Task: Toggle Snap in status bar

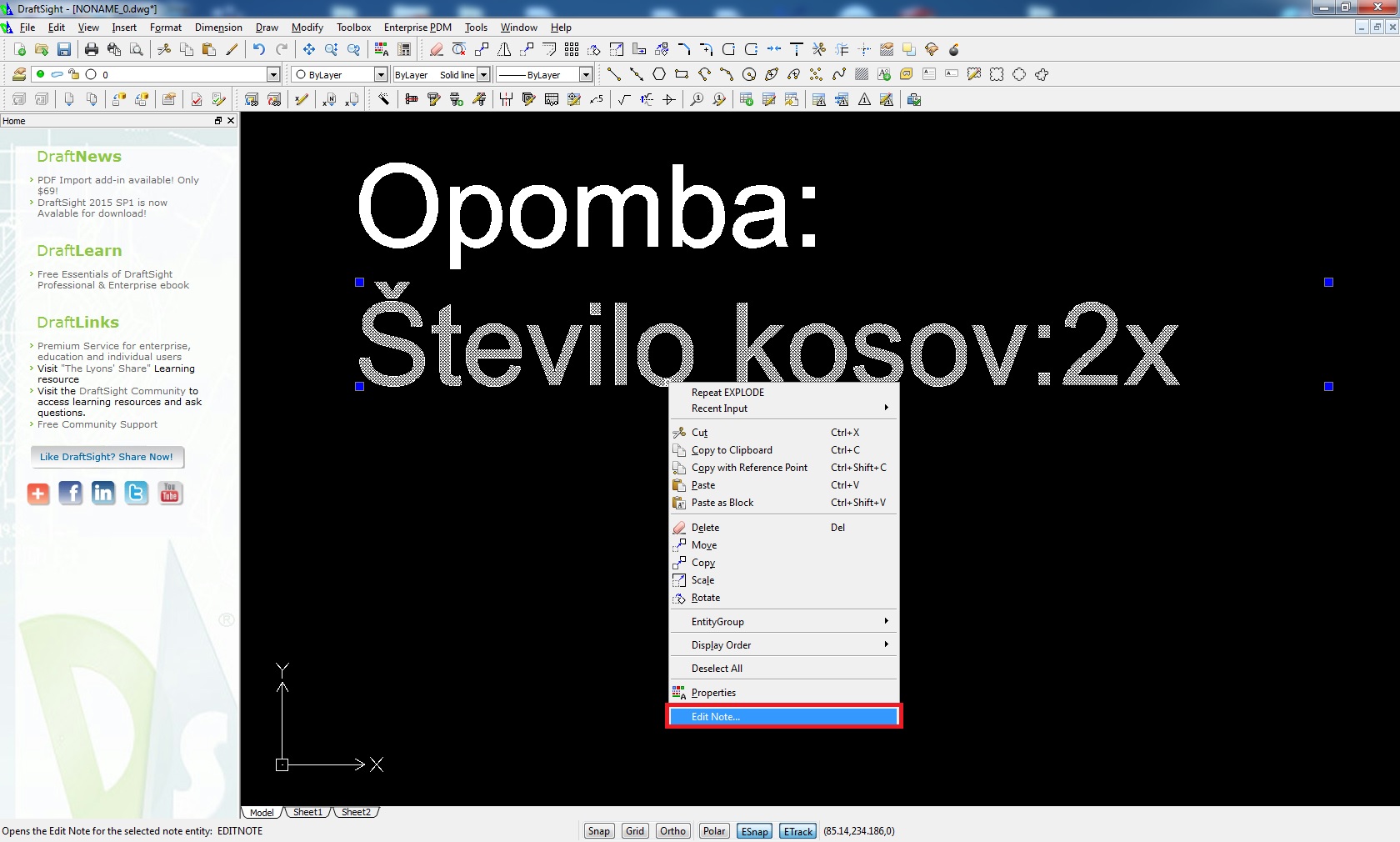Action: point(598,831)
